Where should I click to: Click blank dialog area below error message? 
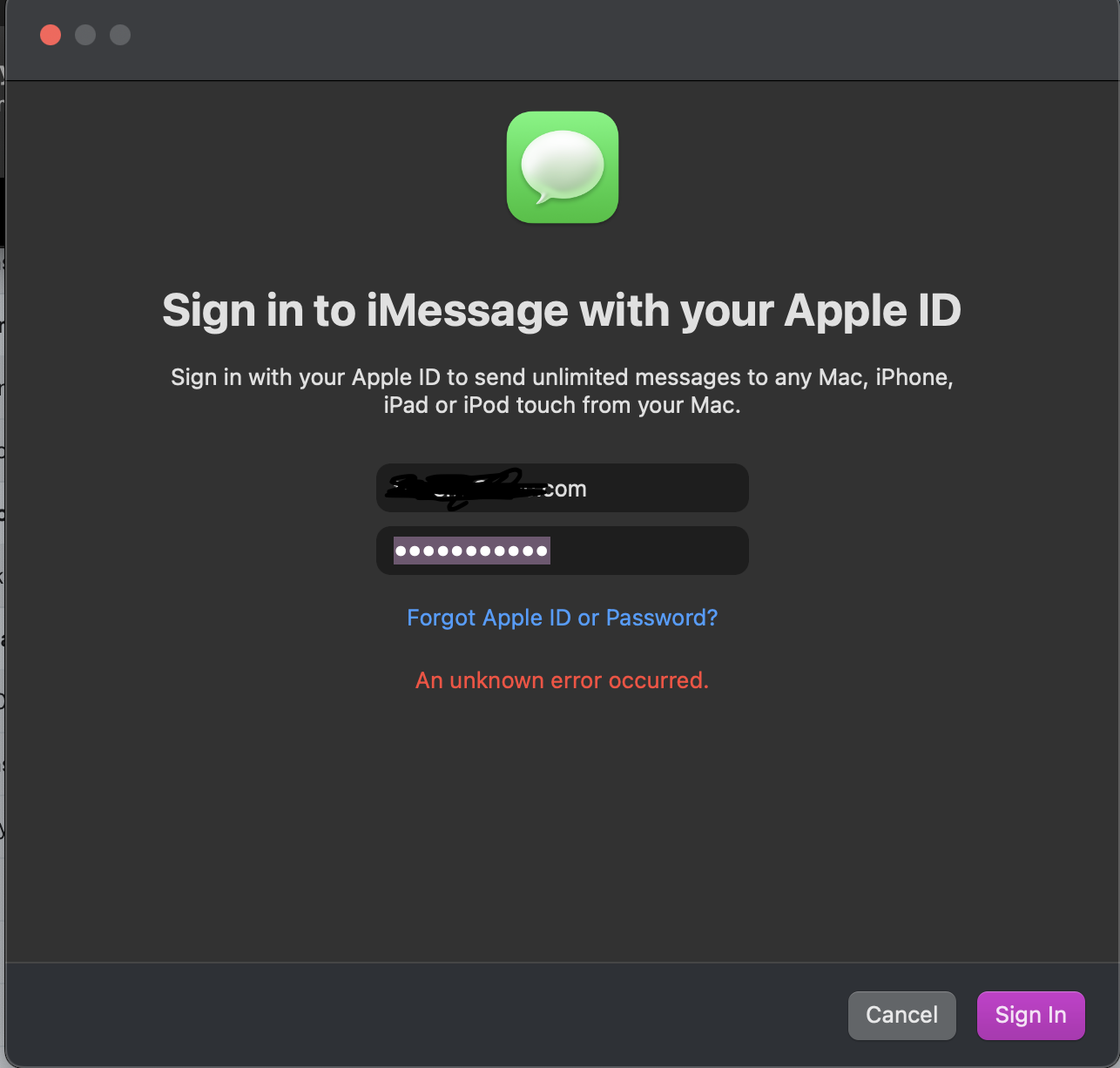563,828
